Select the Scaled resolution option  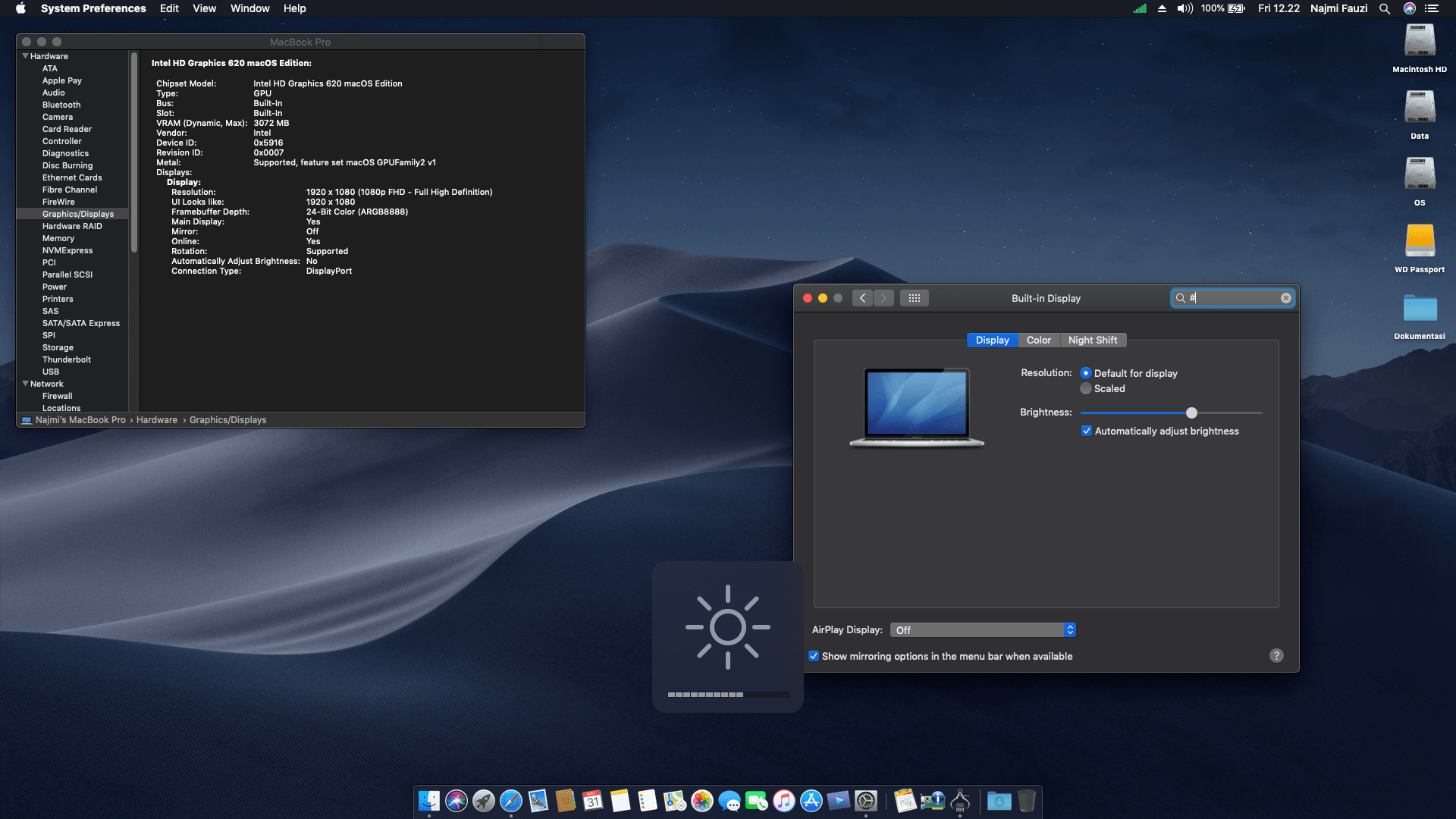click(1086, 388)
